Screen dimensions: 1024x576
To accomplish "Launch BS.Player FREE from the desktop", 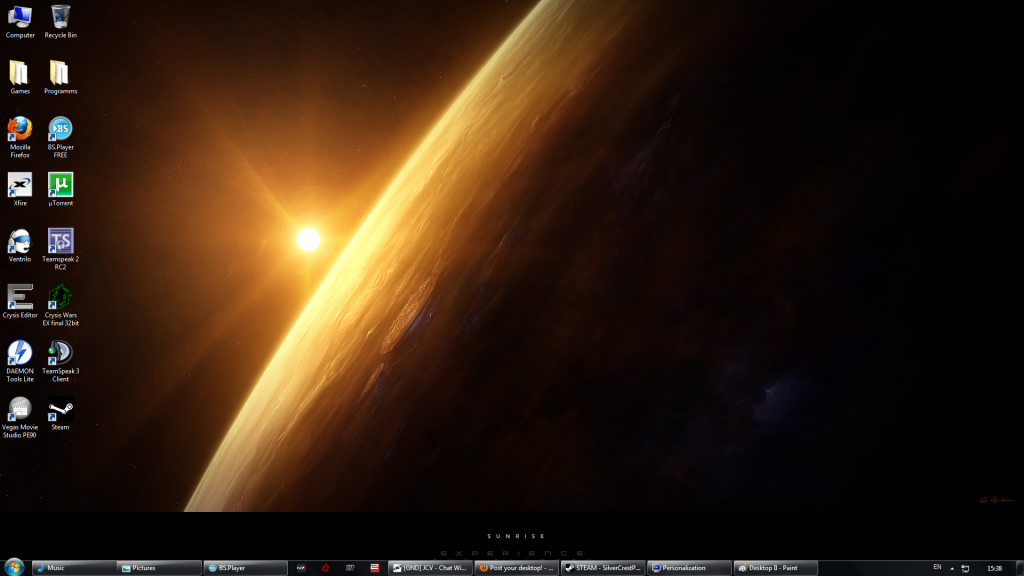I will [x=61, y=130].
